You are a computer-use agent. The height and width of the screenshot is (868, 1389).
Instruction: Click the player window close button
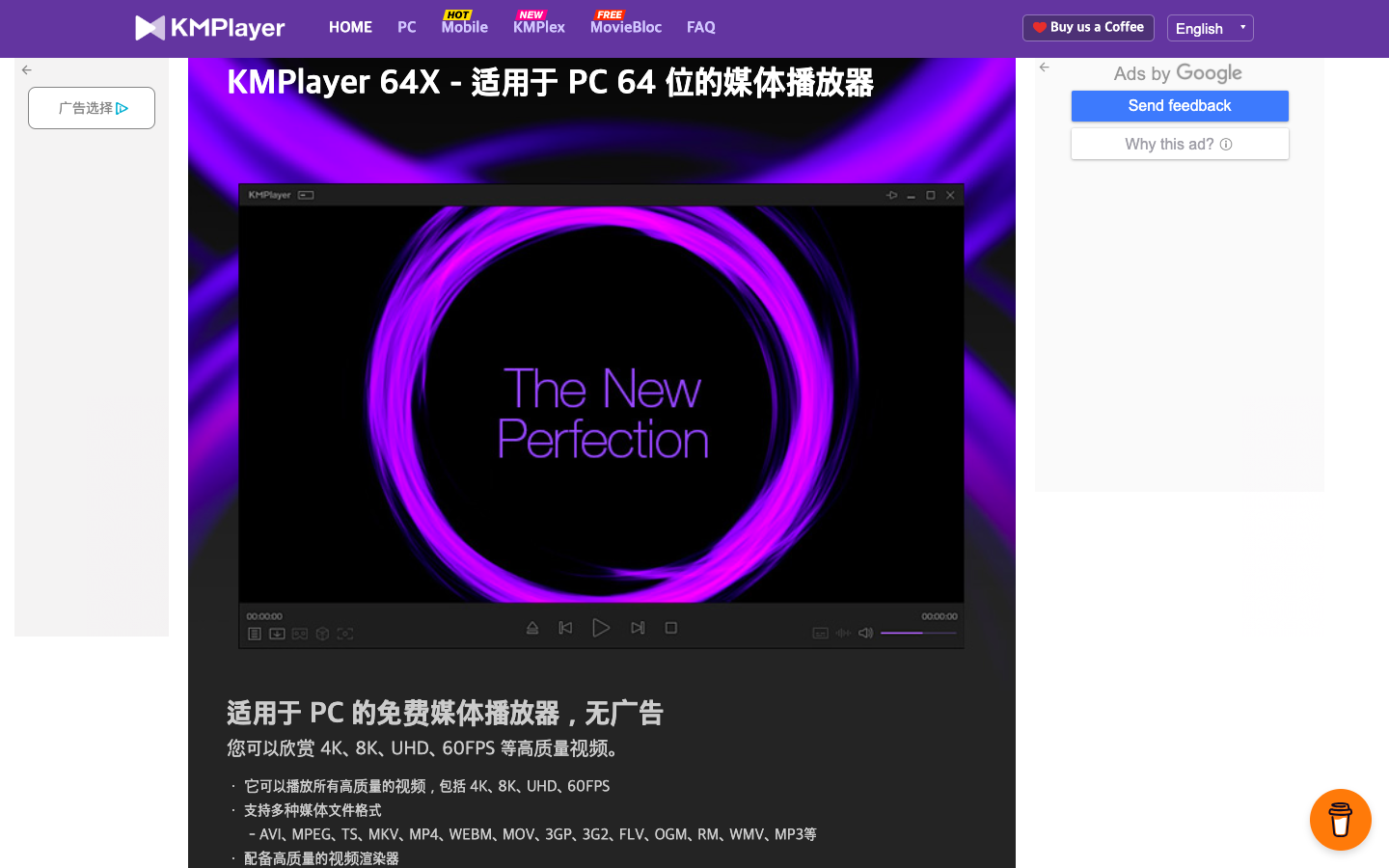(x=950, y=195)
